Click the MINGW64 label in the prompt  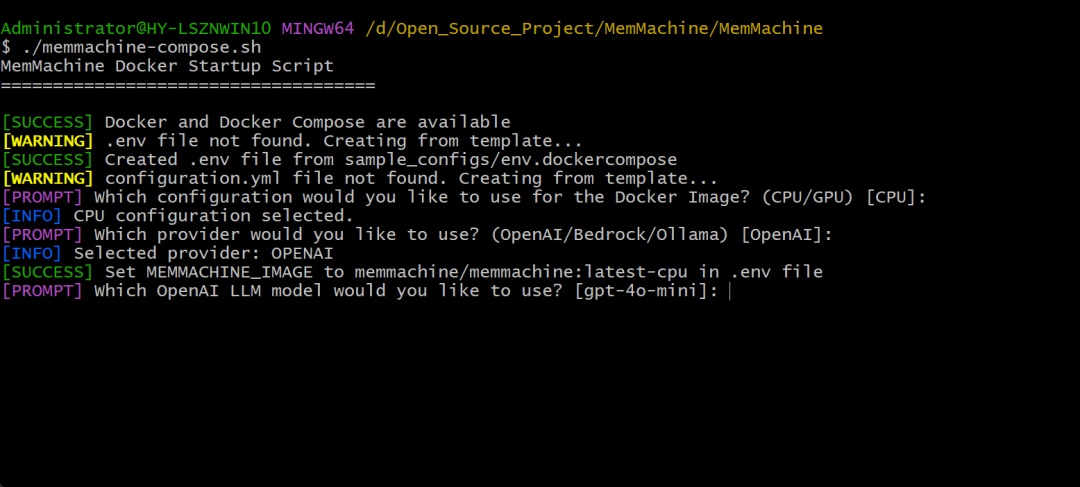pos(318,29)
